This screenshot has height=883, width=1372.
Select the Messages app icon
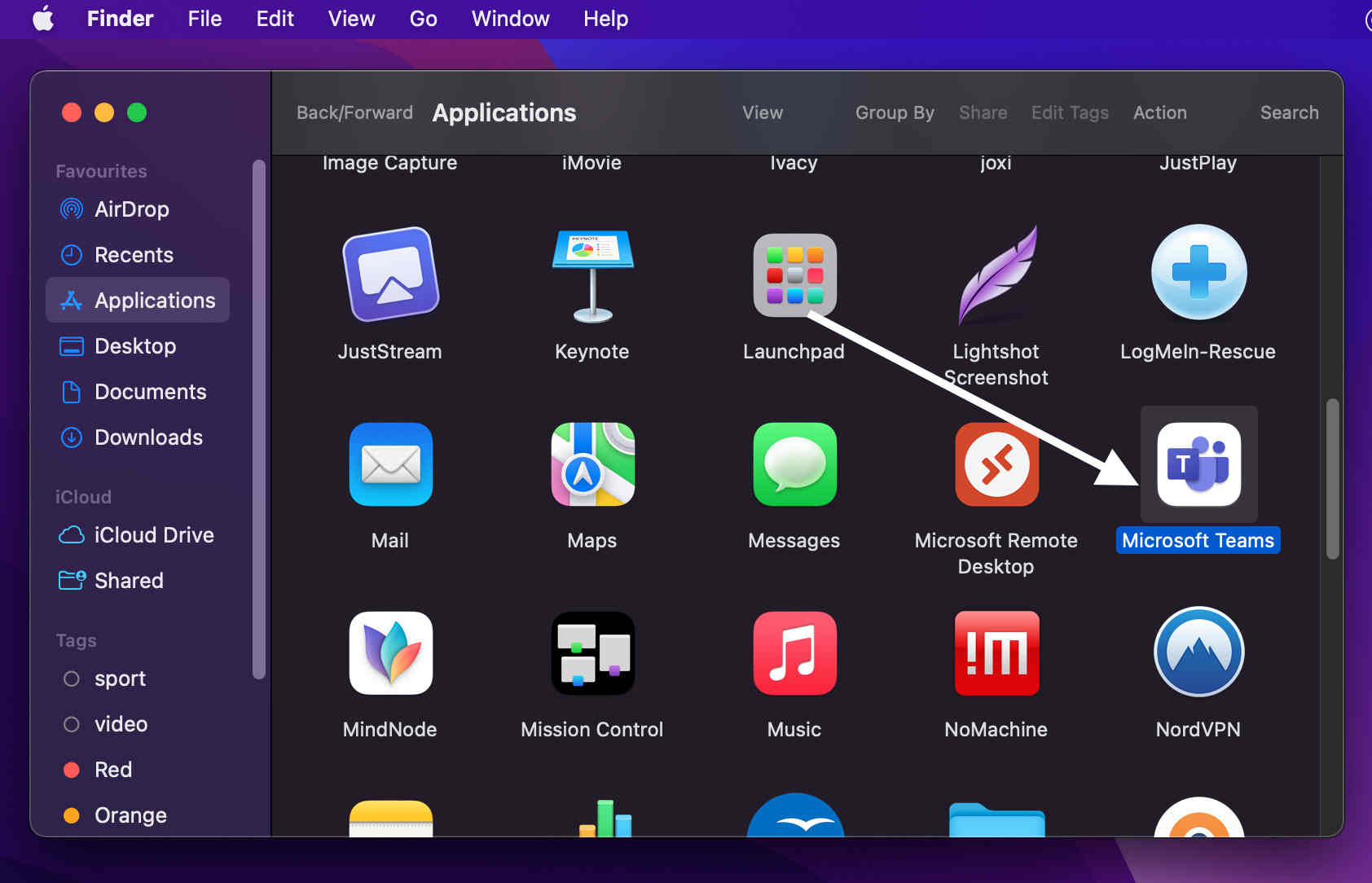[x=794, y=464]
